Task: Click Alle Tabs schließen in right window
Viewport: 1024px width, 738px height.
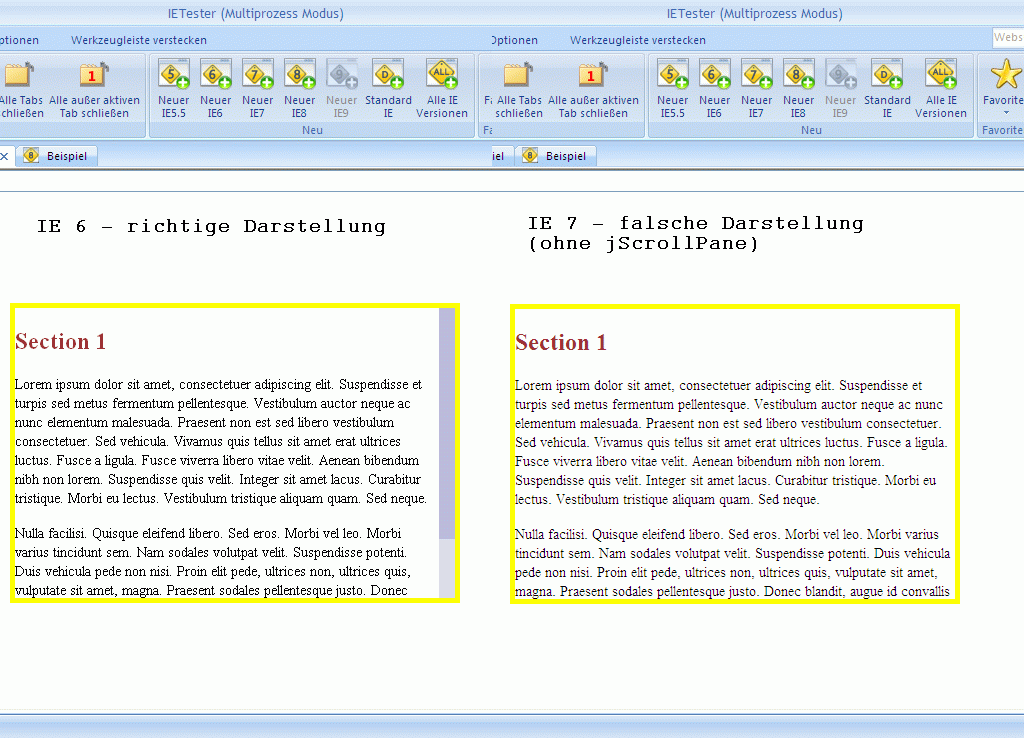Action: (x=519, y=89)
